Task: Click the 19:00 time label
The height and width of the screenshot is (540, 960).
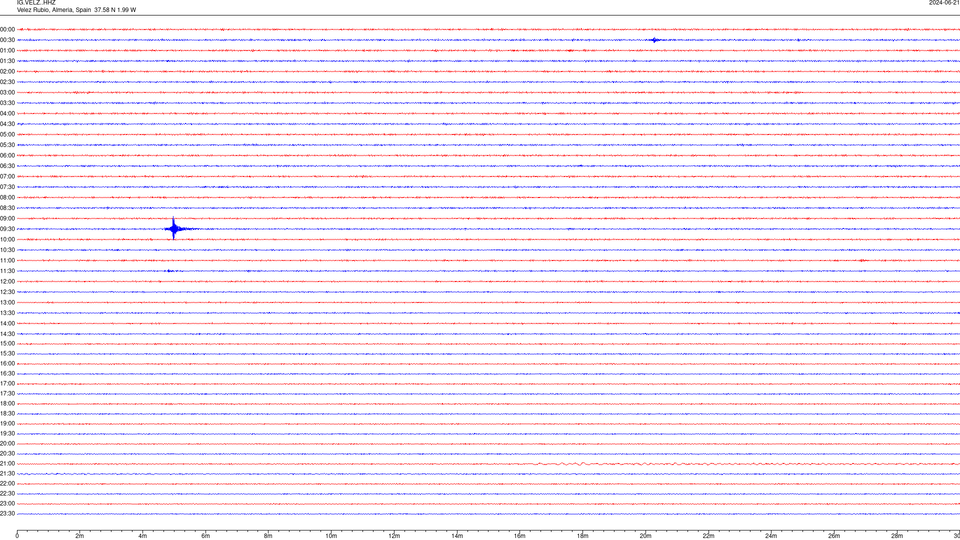Action: 7,424
